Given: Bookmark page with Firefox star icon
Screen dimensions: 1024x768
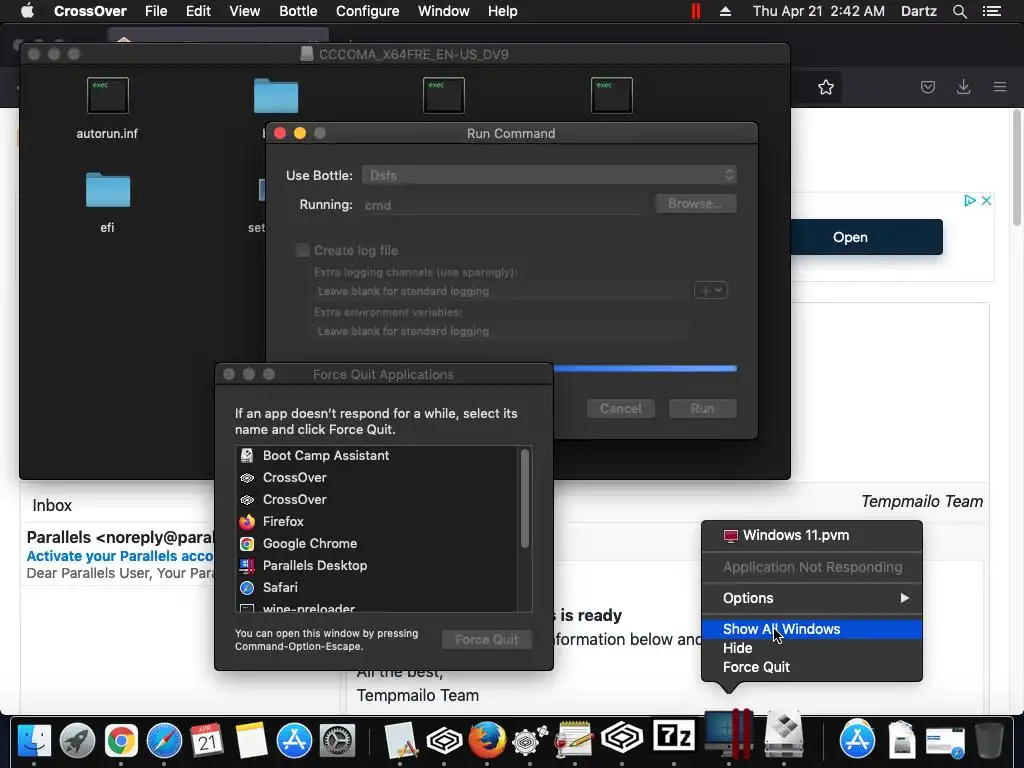Looking at the screenshot, I should (825, 87).
